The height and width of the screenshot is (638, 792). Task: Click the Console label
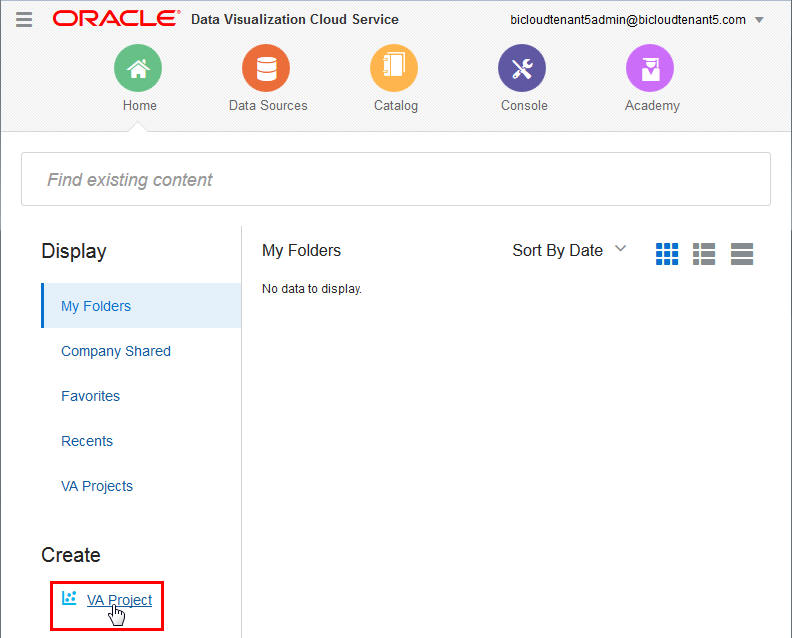(524, 105)
